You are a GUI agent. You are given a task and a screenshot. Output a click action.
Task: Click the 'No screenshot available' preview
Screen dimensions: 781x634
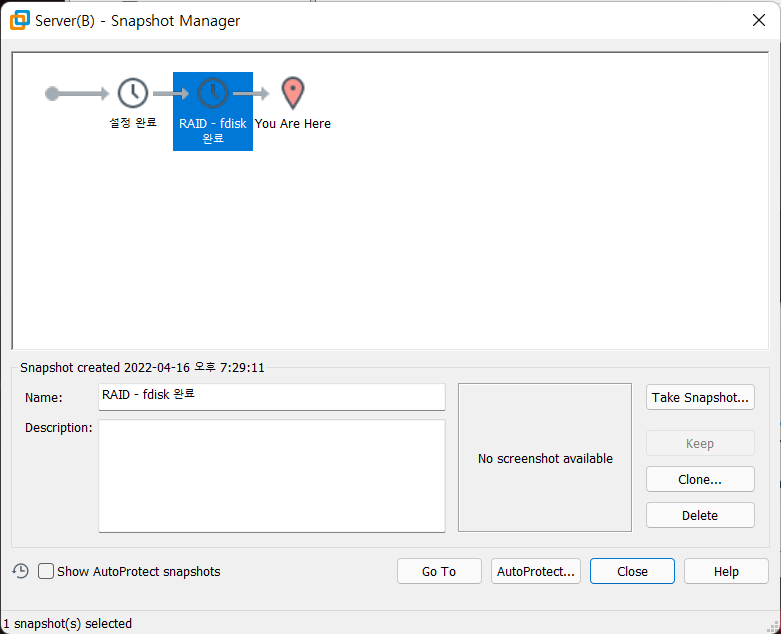click(x=545, y=458)
